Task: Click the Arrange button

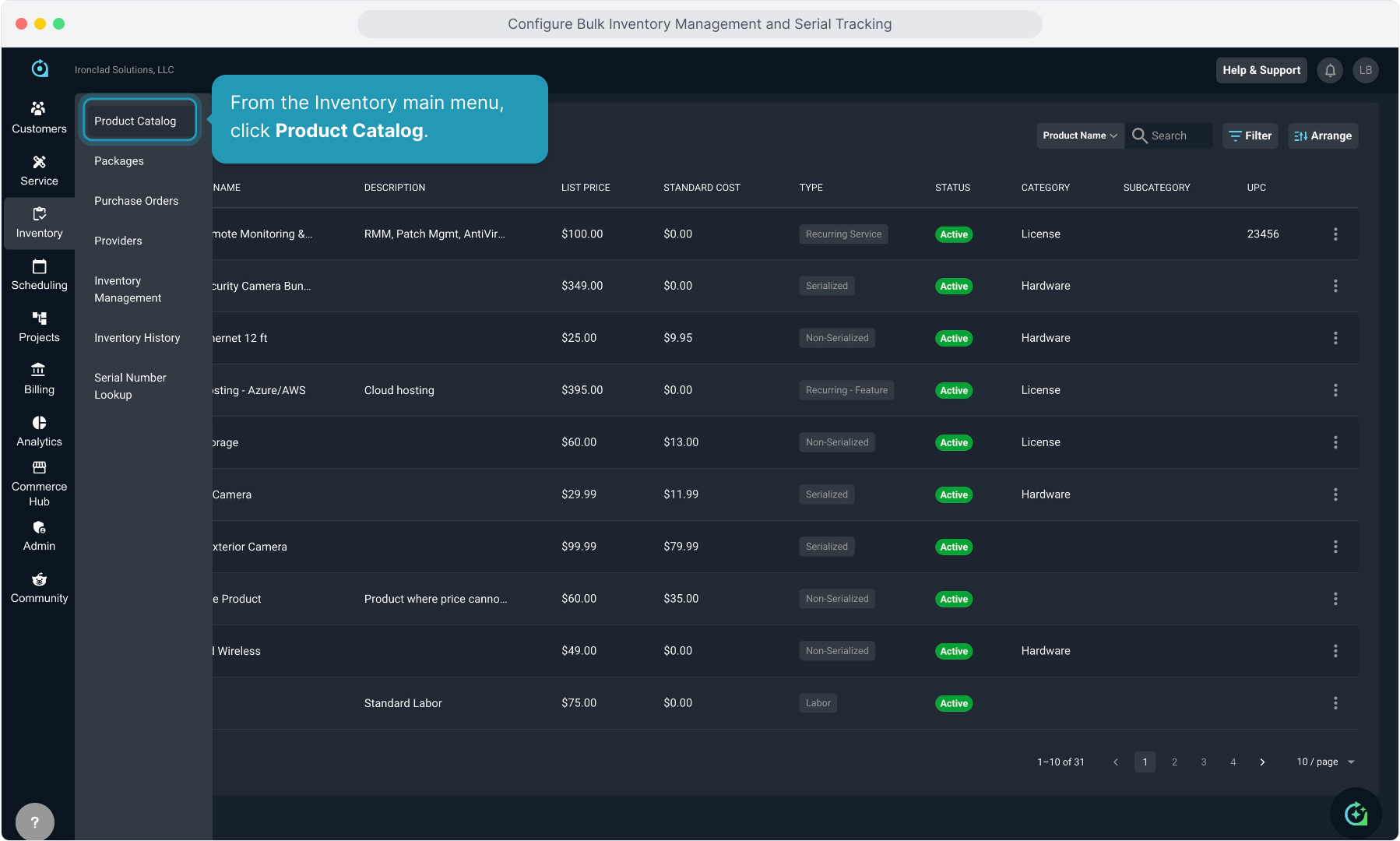Action: pos(1323,135)
